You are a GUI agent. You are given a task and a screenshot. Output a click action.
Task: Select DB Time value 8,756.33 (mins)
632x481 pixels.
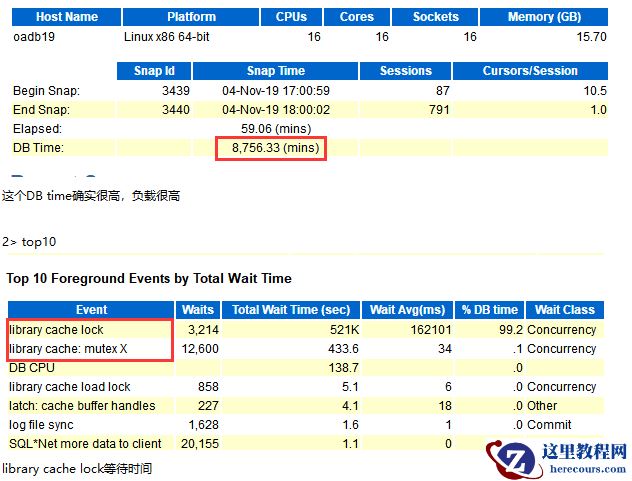[x=276, y=148]
